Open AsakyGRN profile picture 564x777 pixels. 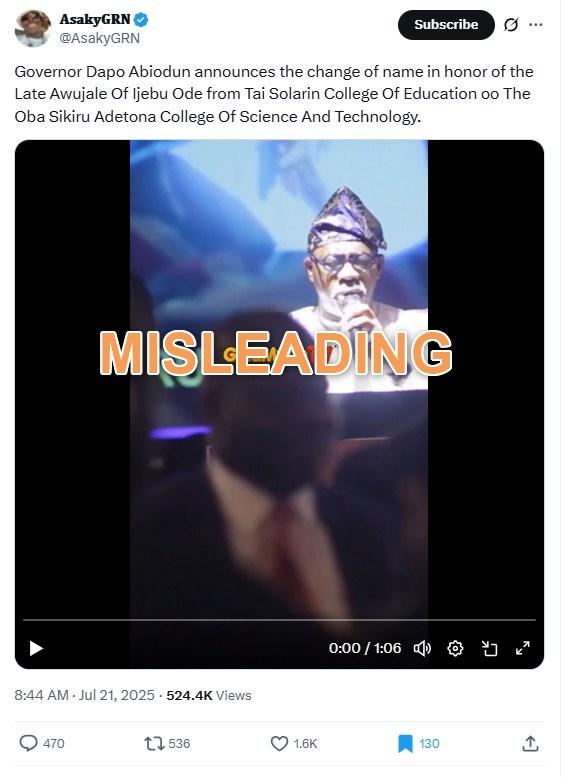tap(33, 28)
